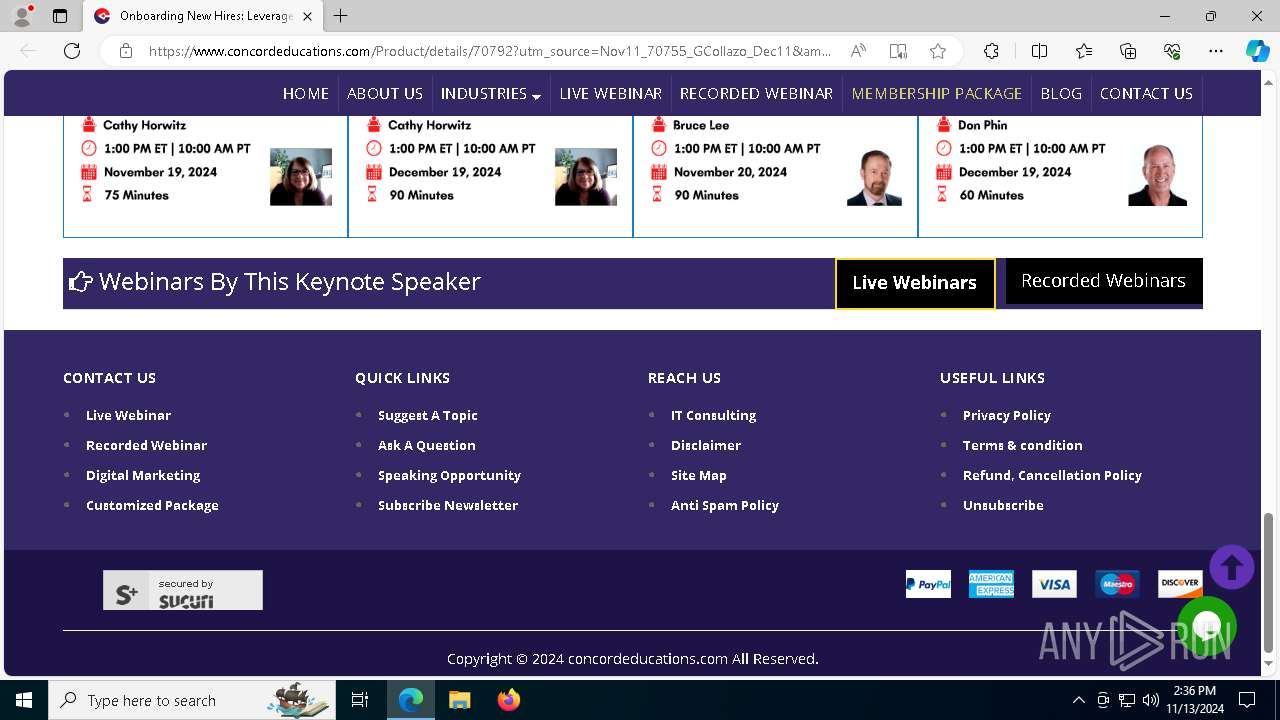This screenshot has width=1280, height=720.
Task: Select Live Webinars tab
Action: (915, 283)
